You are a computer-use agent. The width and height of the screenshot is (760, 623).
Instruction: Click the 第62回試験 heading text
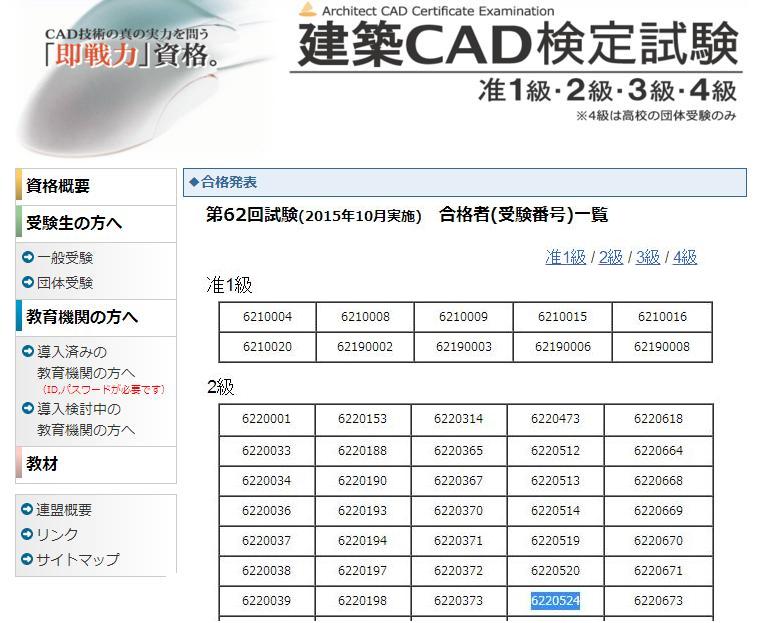click(406, 214)
